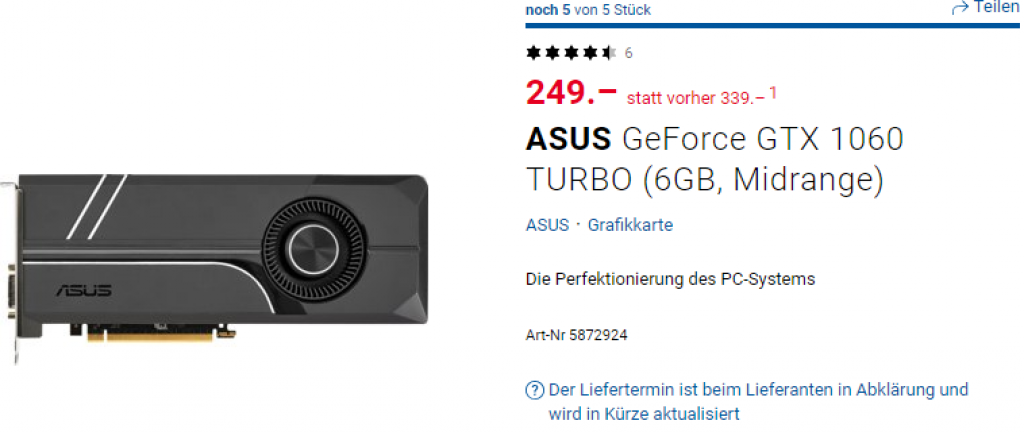Open the ASUS brand link

[547, 225]
